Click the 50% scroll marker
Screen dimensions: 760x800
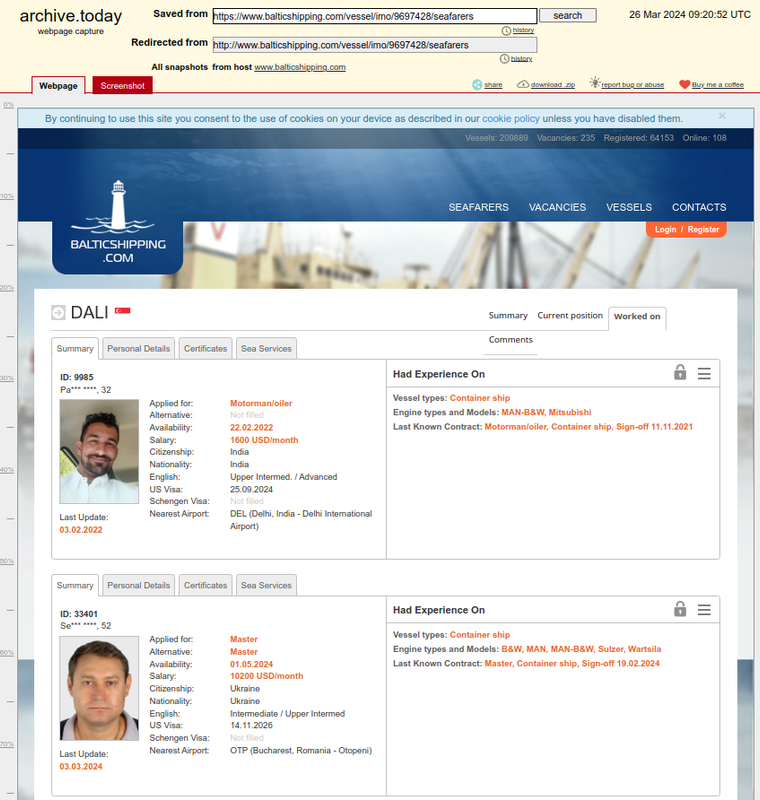click(7, 561)
